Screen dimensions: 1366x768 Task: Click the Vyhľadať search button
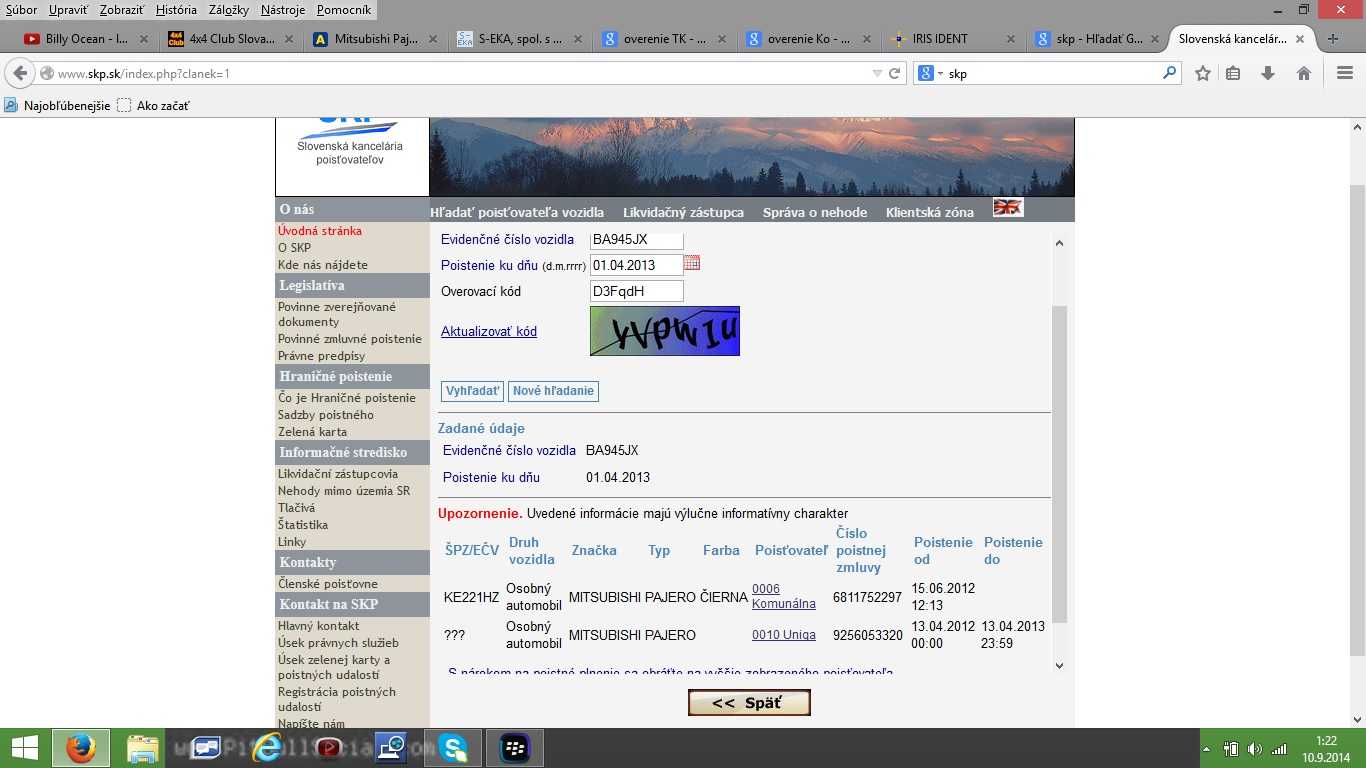[x=472, y=391]
